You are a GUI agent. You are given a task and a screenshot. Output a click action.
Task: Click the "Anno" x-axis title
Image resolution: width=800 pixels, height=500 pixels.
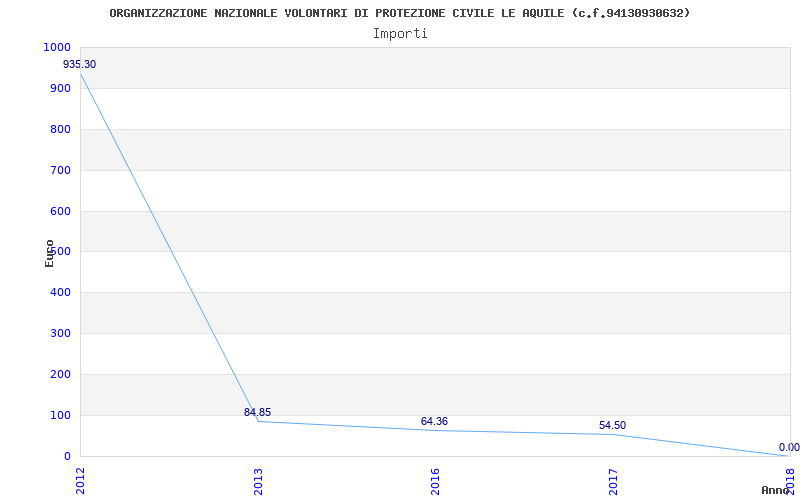click(776, 490)
